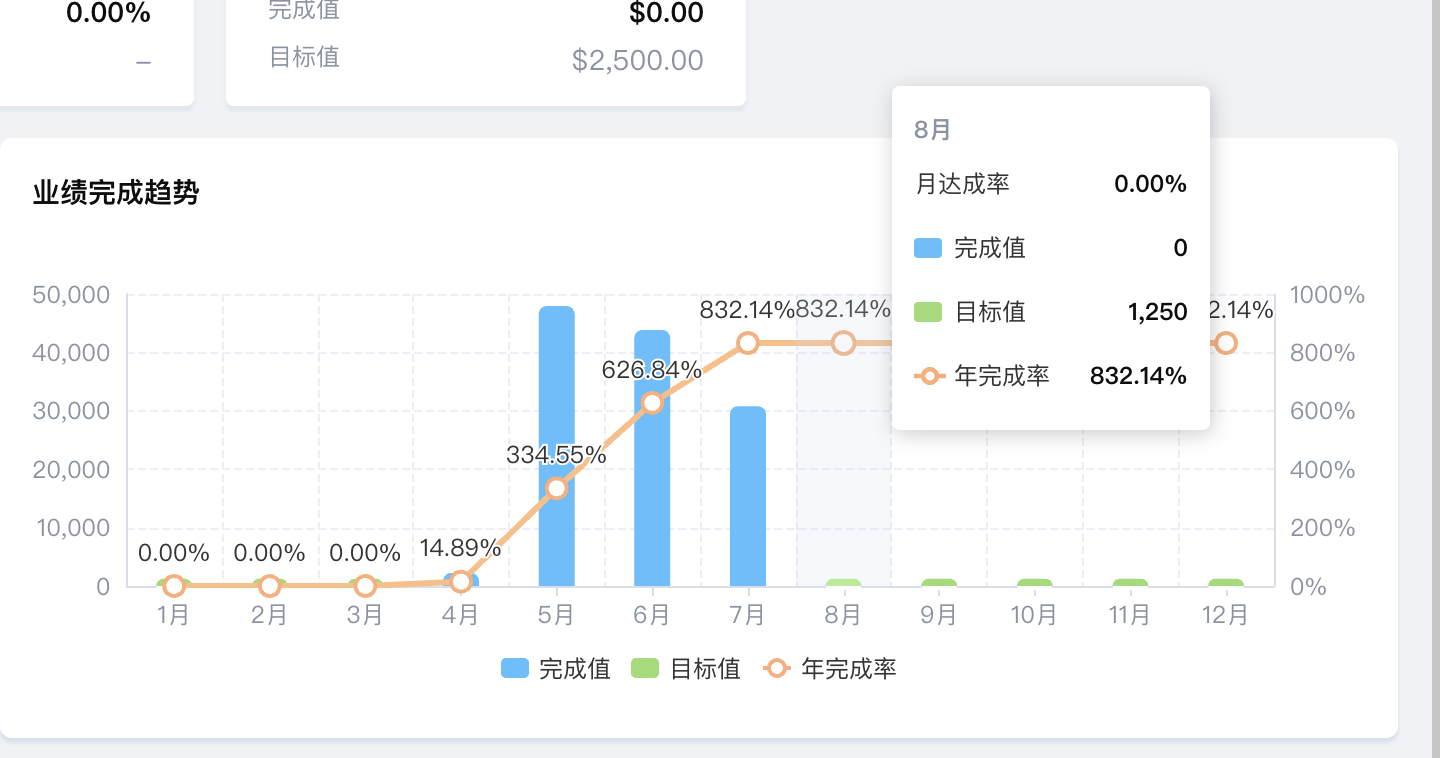The height and width of the screenshot is (758, 1440).
Task: Click the 业绩完成趋势 chart title
Action: [x=116, y=193]
